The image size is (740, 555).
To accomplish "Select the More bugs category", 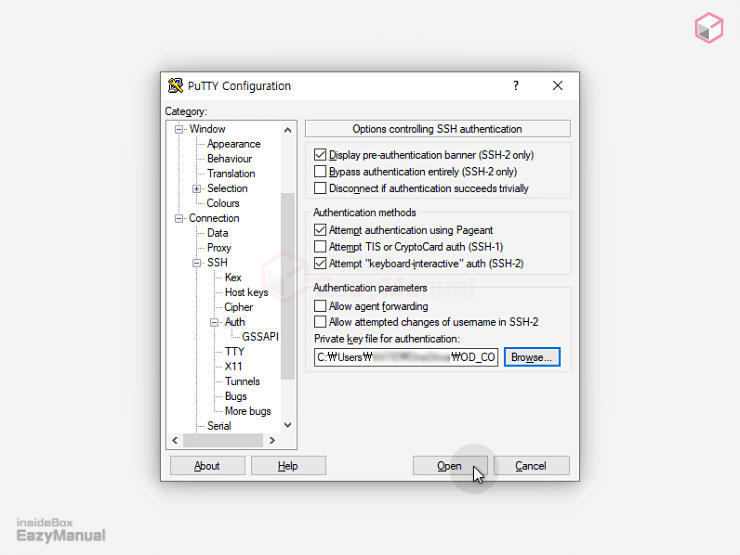I will (x=248, y=411).
